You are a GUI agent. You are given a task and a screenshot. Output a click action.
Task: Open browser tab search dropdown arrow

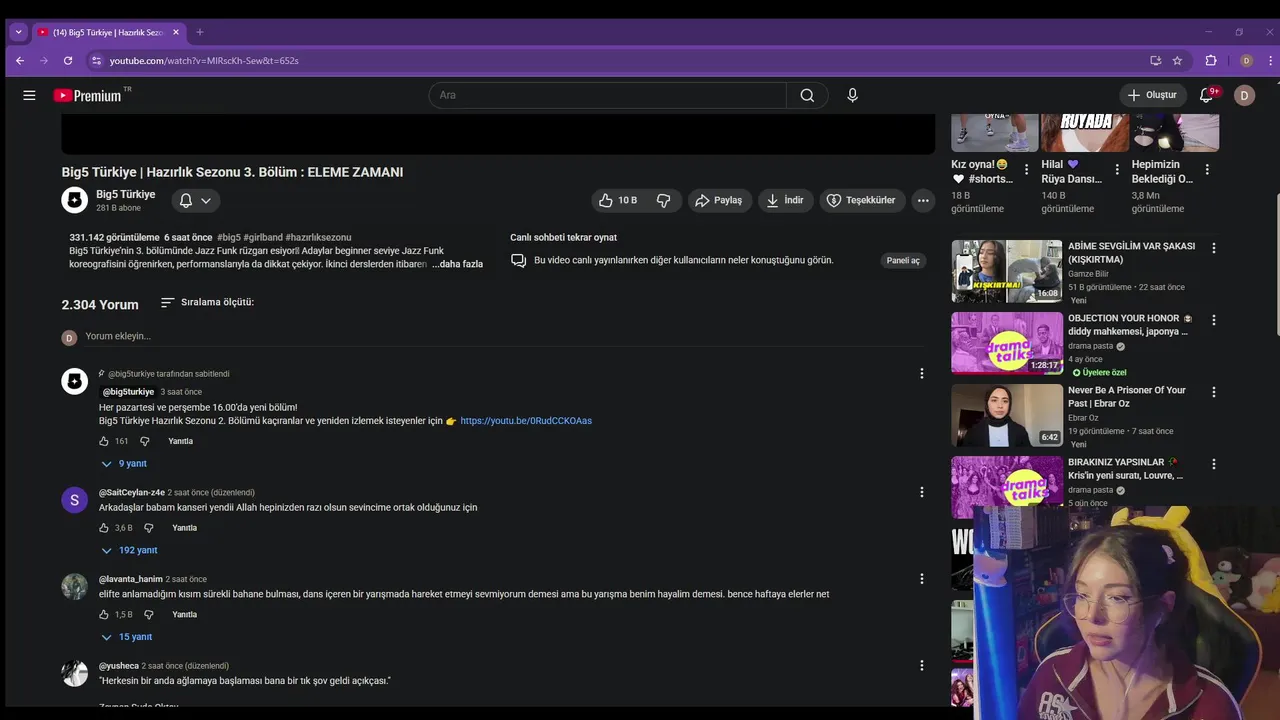(x=18, y=32)
